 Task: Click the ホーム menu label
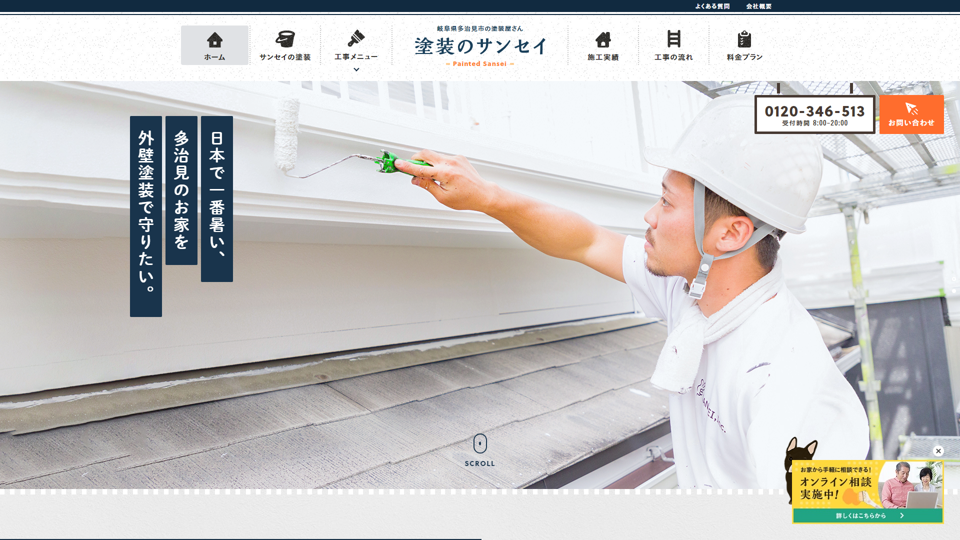(214, 57)
